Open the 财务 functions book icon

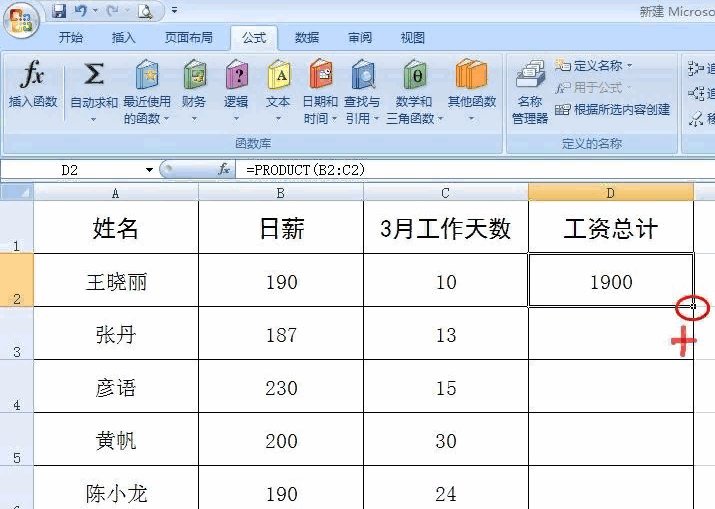194,74
